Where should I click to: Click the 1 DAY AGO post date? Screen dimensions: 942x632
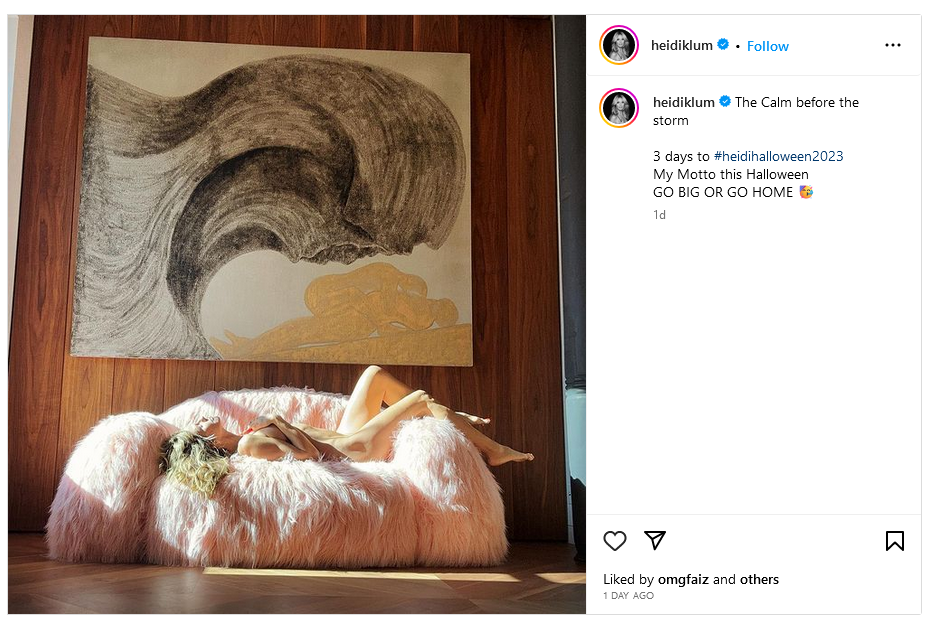tap(628, 595)
